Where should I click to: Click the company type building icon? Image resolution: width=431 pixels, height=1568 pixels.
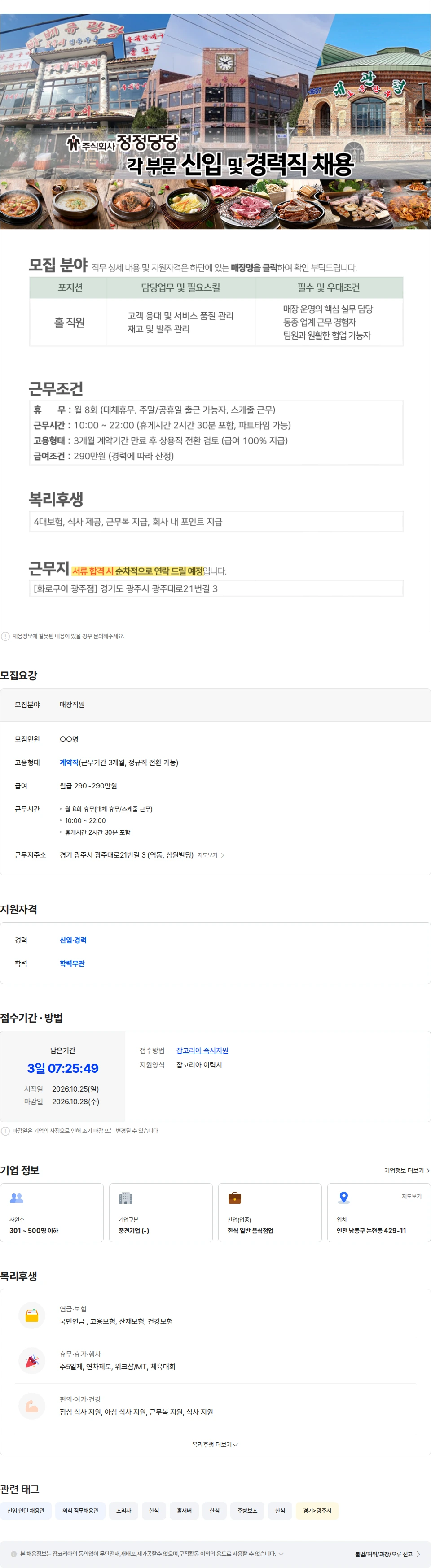click(126, 1198)
